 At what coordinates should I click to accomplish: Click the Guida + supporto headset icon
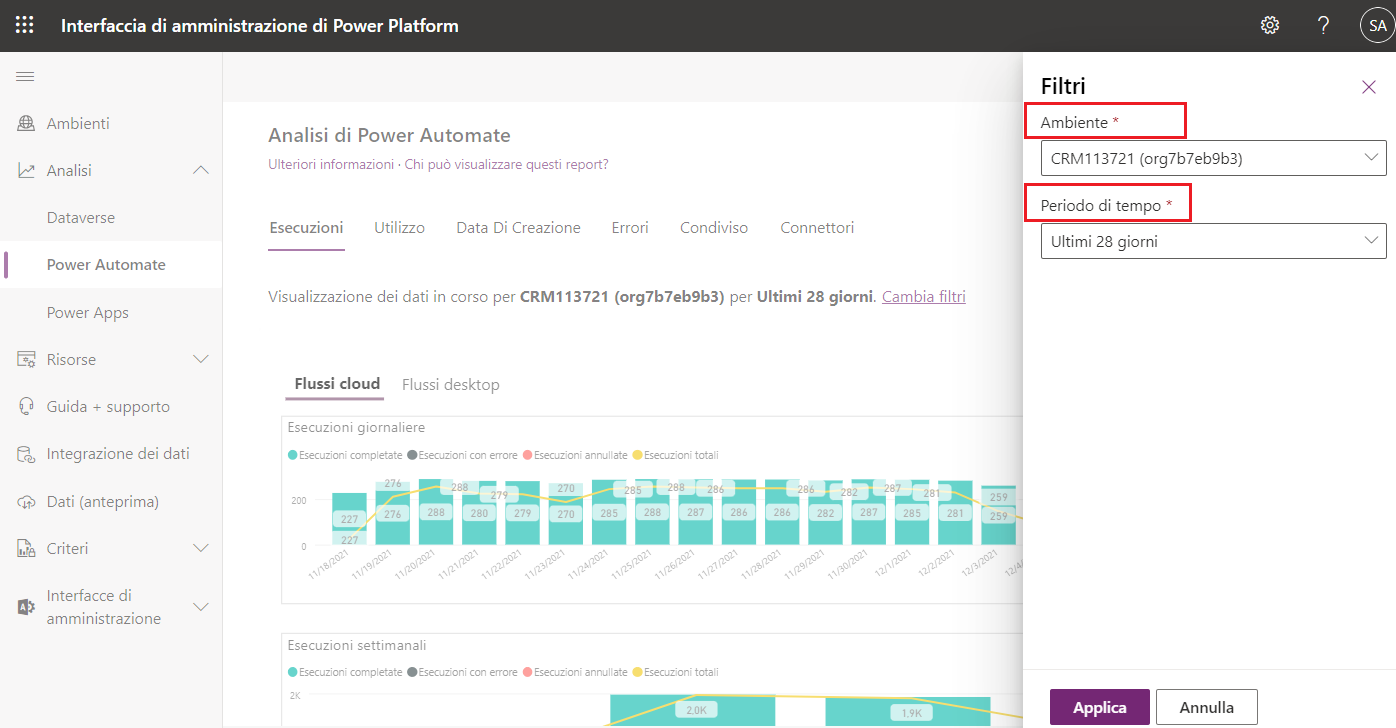tap(26, 407)
